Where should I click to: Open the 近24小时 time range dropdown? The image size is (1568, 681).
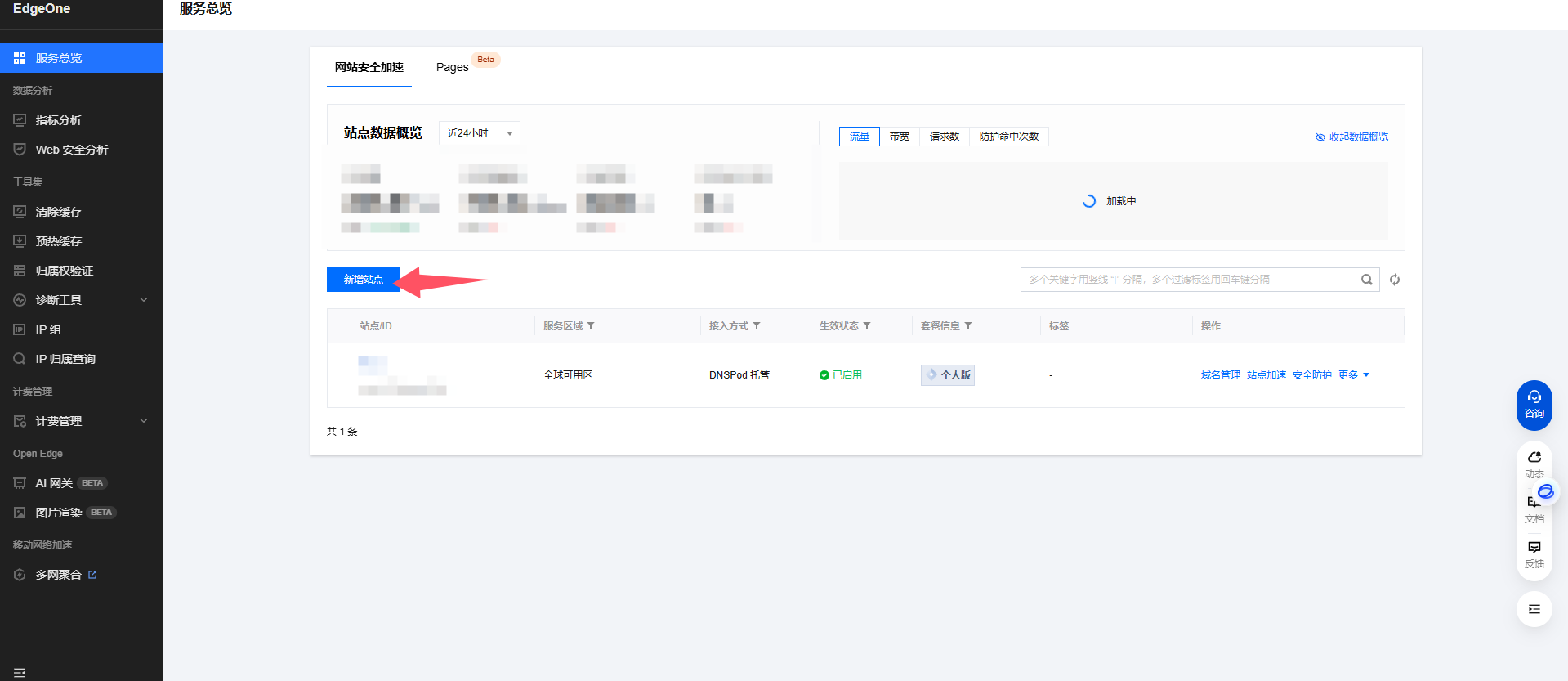[480, 133]
